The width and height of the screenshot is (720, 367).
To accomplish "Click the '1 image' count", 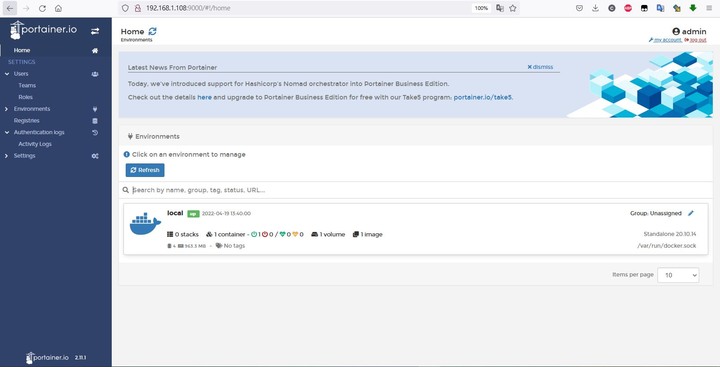I will pyautogui.click(x=367, y=235).
